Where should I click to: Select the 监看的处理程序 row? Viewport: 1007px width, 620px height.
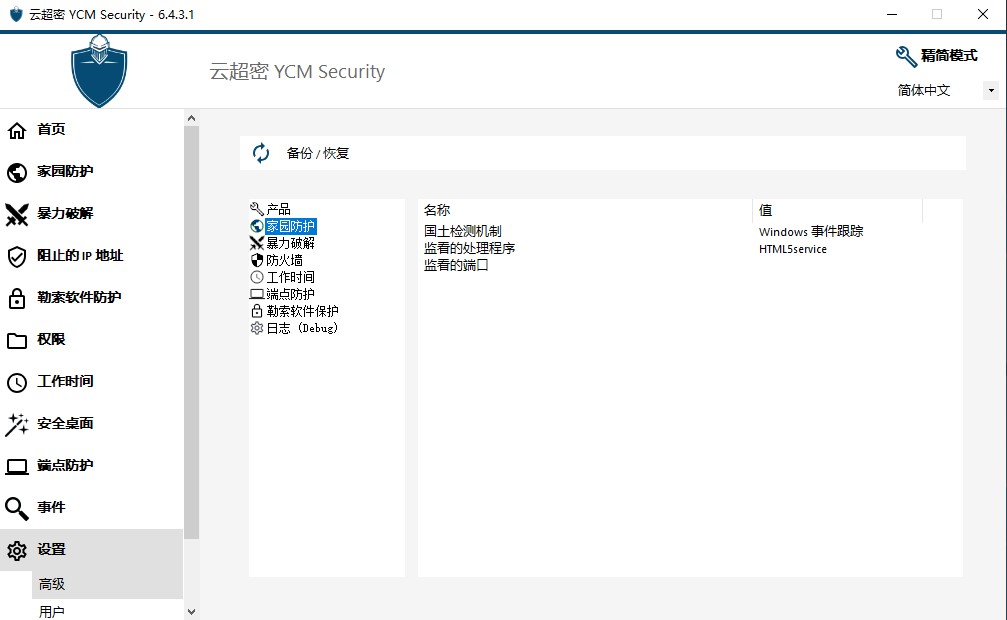click(x=469, y=248)
